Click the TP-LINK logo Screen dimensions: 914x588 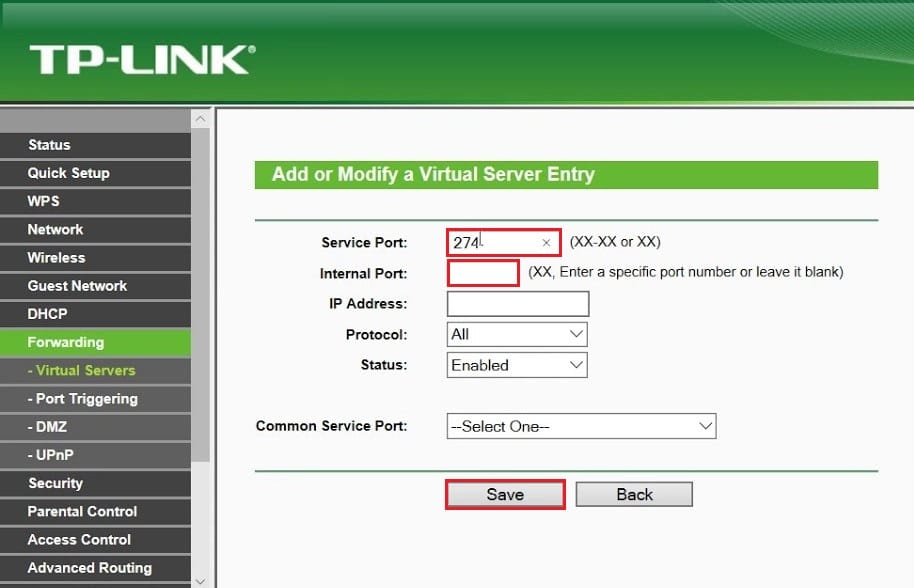click(141, 59)
